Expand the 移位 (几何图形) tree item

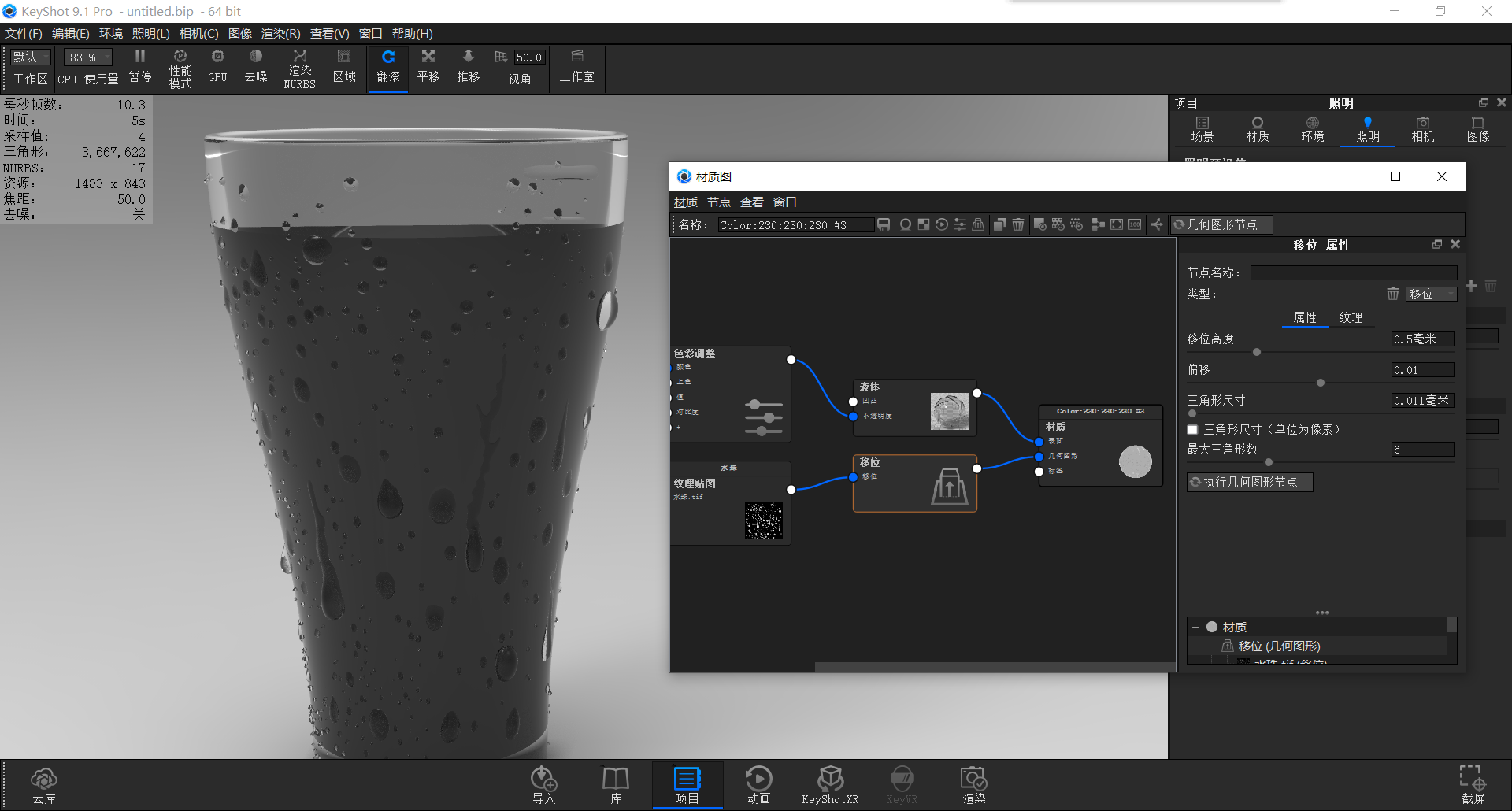click(x=1212, y=646)
